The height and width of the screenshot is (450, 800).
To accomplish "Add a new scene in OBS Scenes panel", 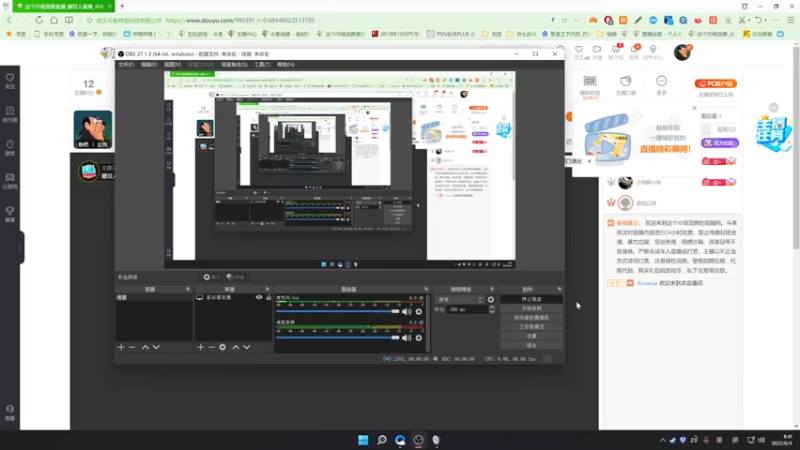I will (x=121, y=347).
